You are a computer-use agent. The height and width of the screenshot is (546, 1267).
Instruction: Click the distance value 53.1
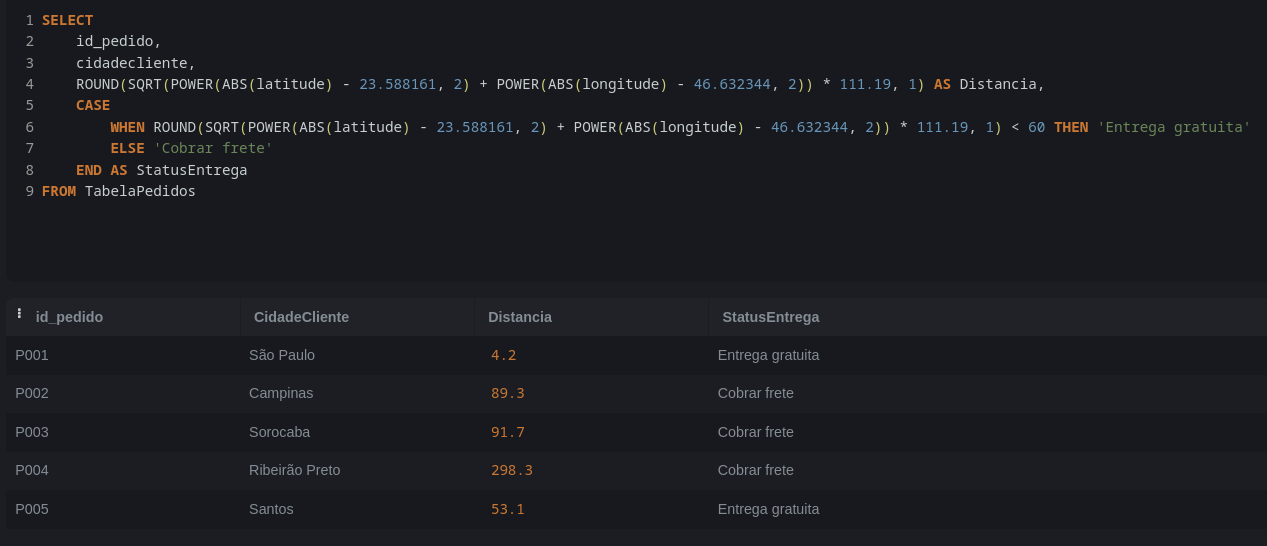(x=508, y=509)
